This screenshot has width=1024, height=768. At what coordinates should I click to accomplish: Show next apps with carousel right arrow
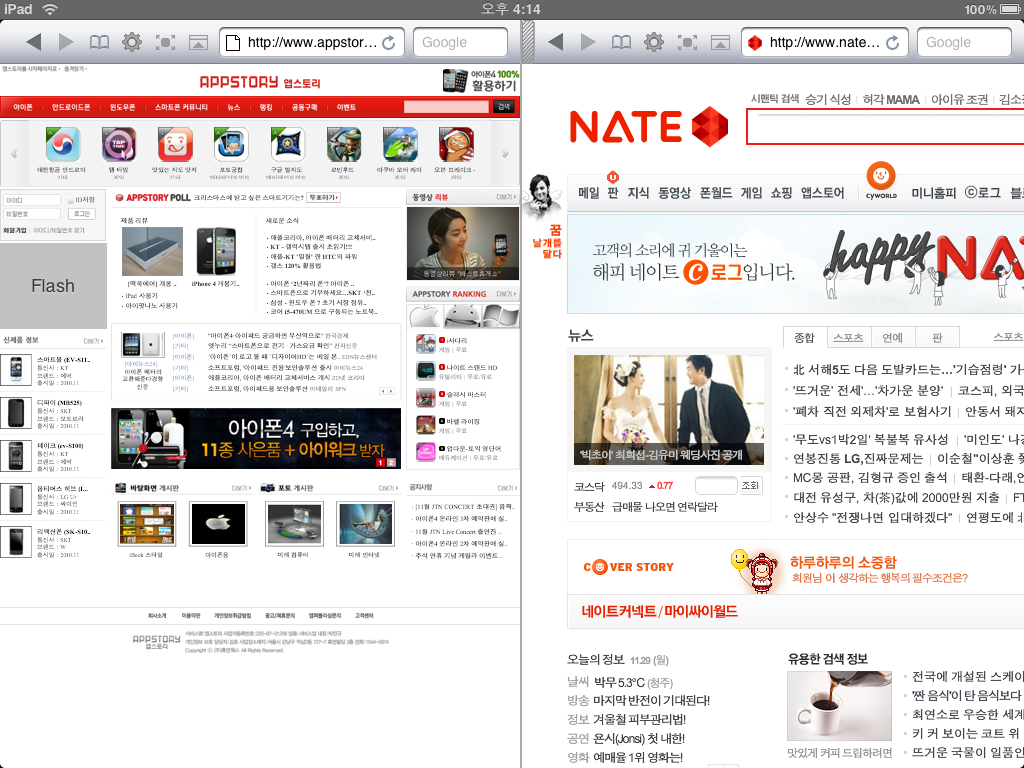point(505,154)
